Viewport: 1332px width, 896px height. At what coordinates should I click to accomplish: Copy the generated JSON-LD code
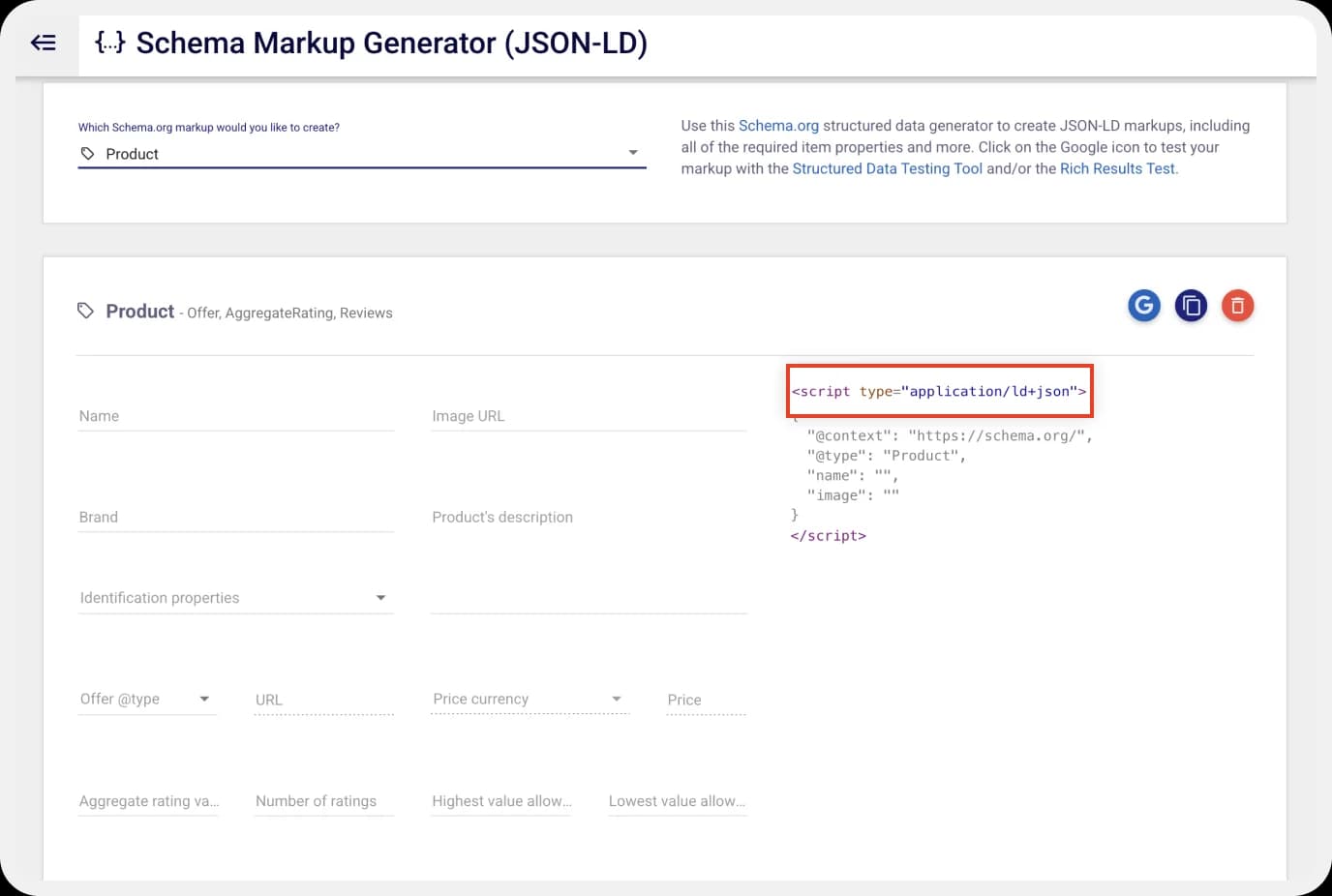pos(1191,305)
